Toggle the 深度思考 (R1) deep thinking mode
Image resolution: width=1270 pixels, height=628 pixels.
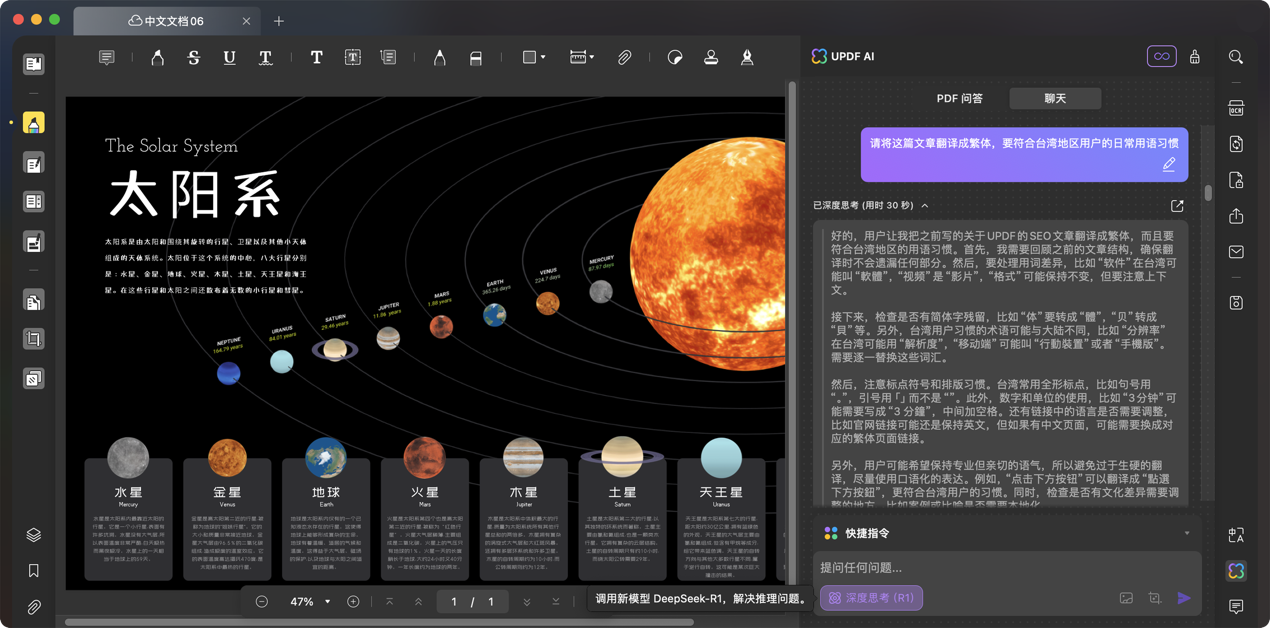(x=871, y=598)
